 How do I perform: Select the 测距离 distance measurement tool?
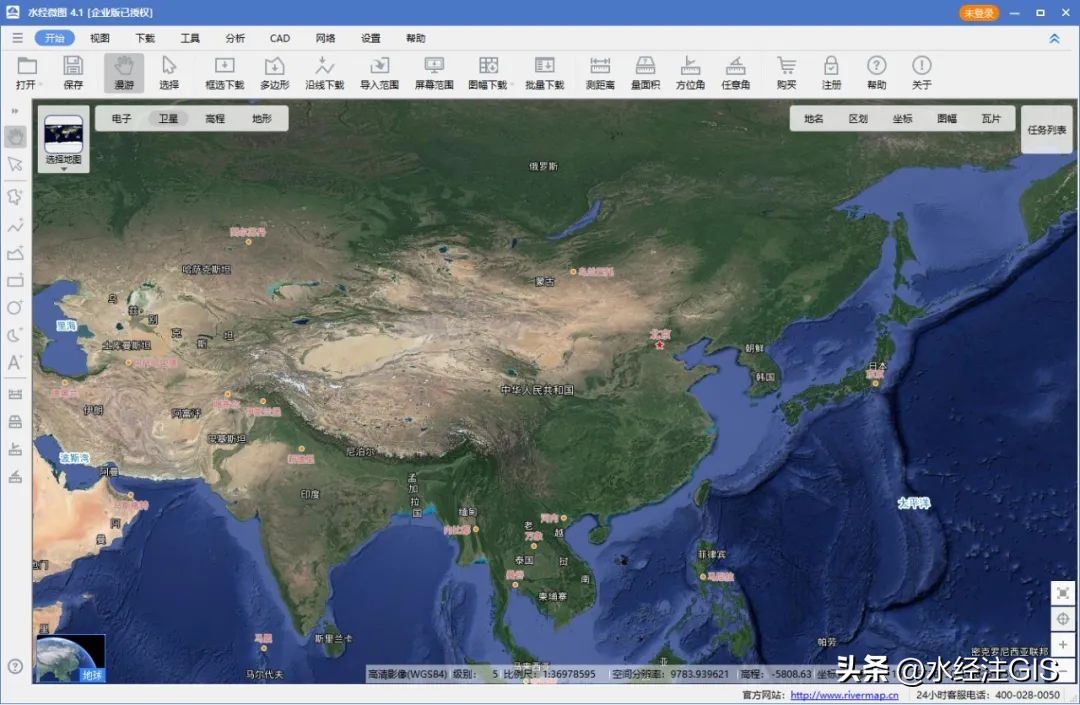(600, 72)
